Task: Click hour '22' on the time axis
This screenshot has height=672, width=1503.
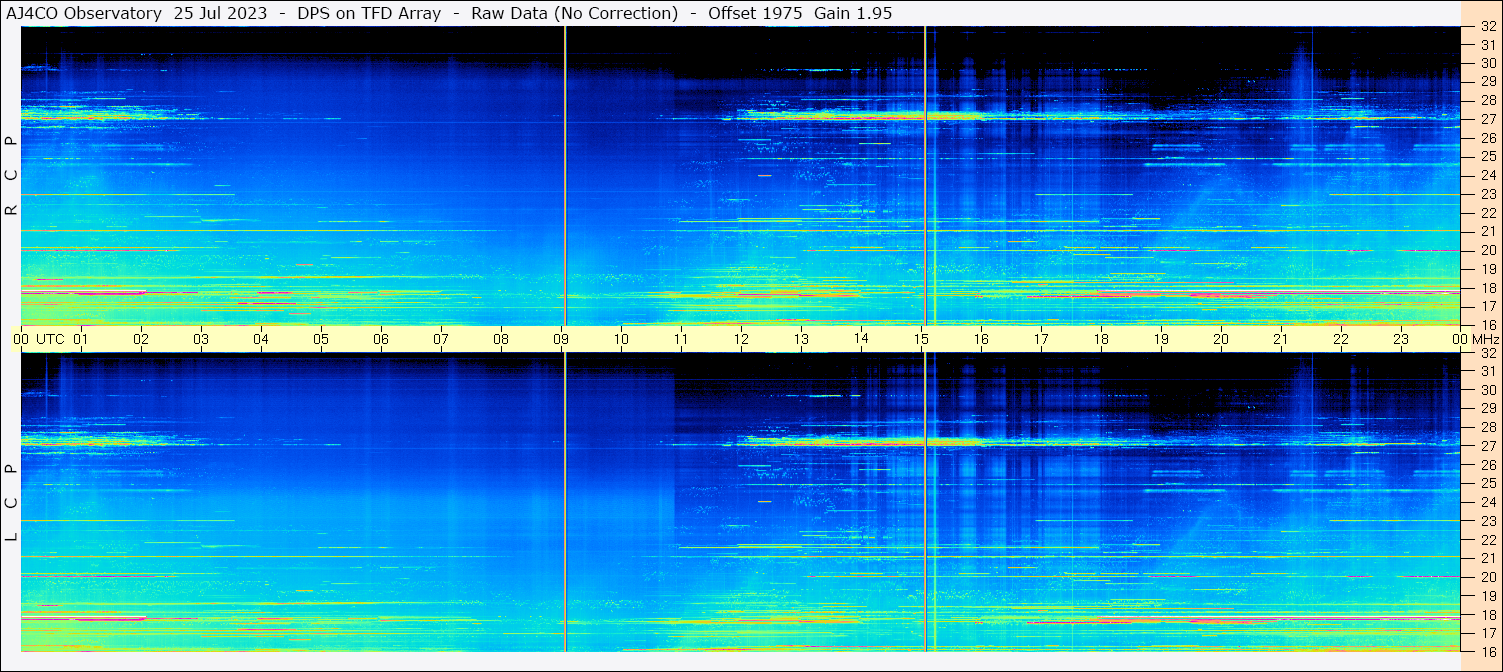Action: (1341, 339)
